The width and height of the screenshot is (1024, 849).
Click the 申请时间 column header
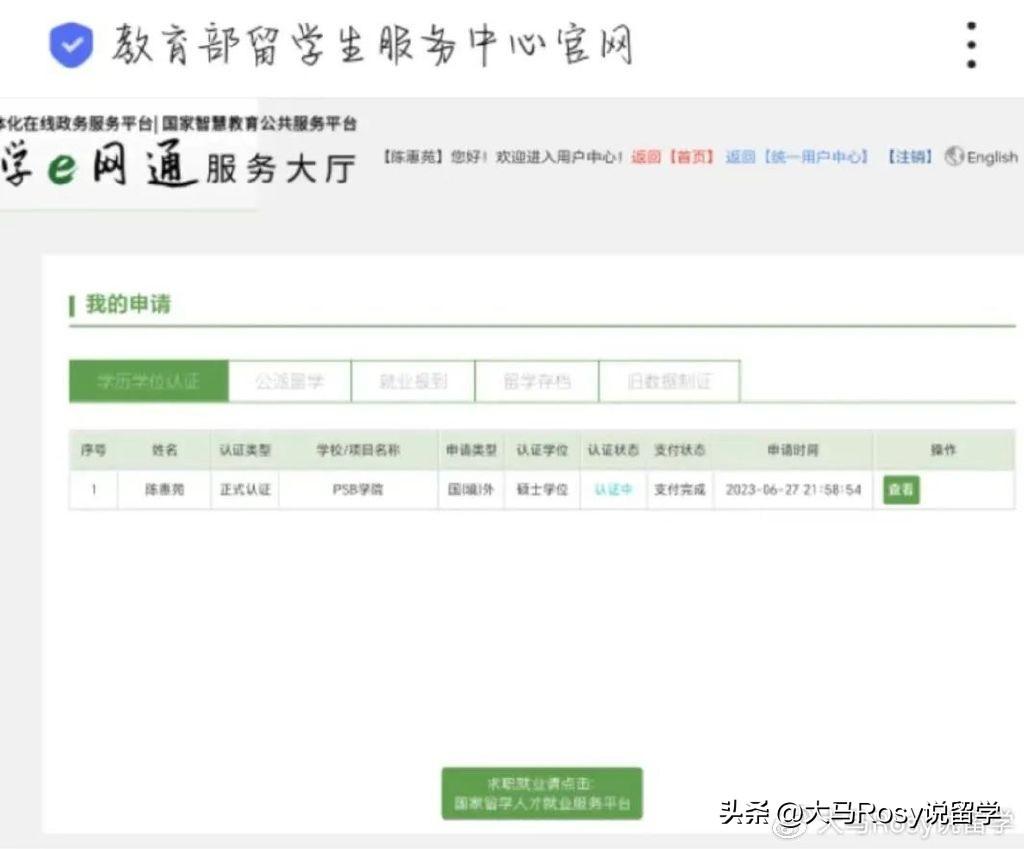tap(792, 450)
